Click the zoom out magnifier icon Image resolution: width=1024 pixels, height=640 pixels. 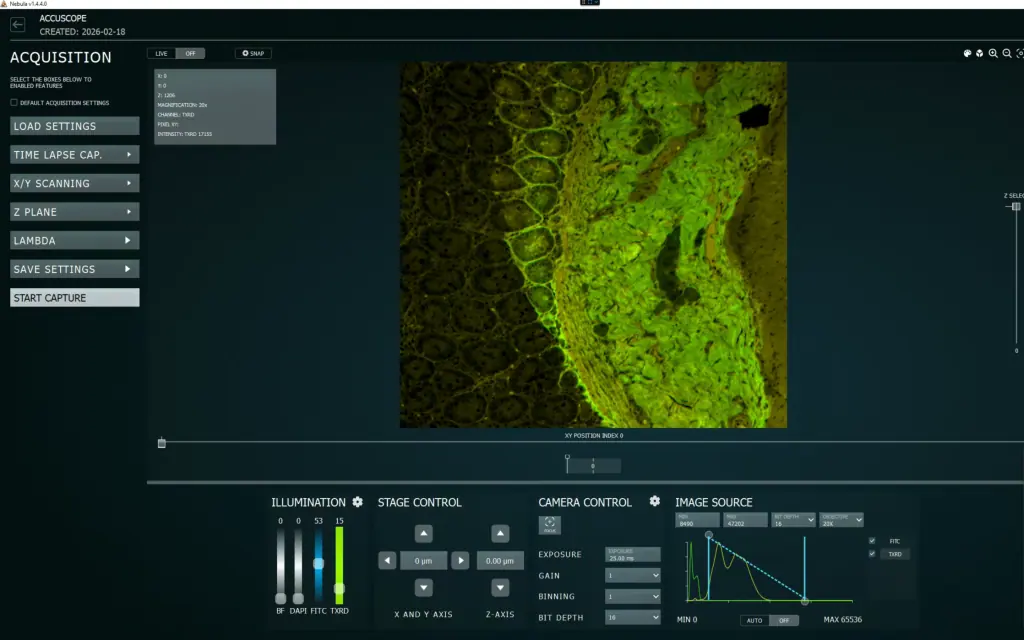point(1007,54)
